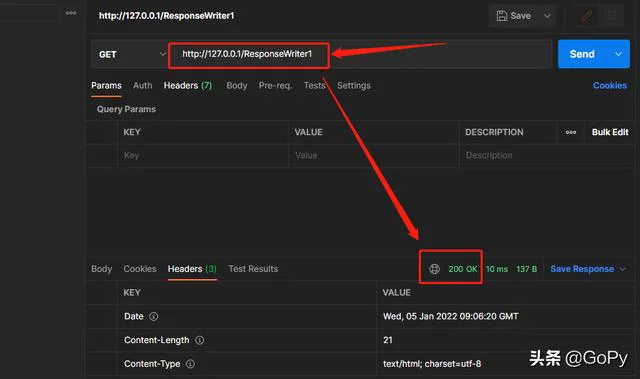Open the response Body tab

click(x=102, y=269)
